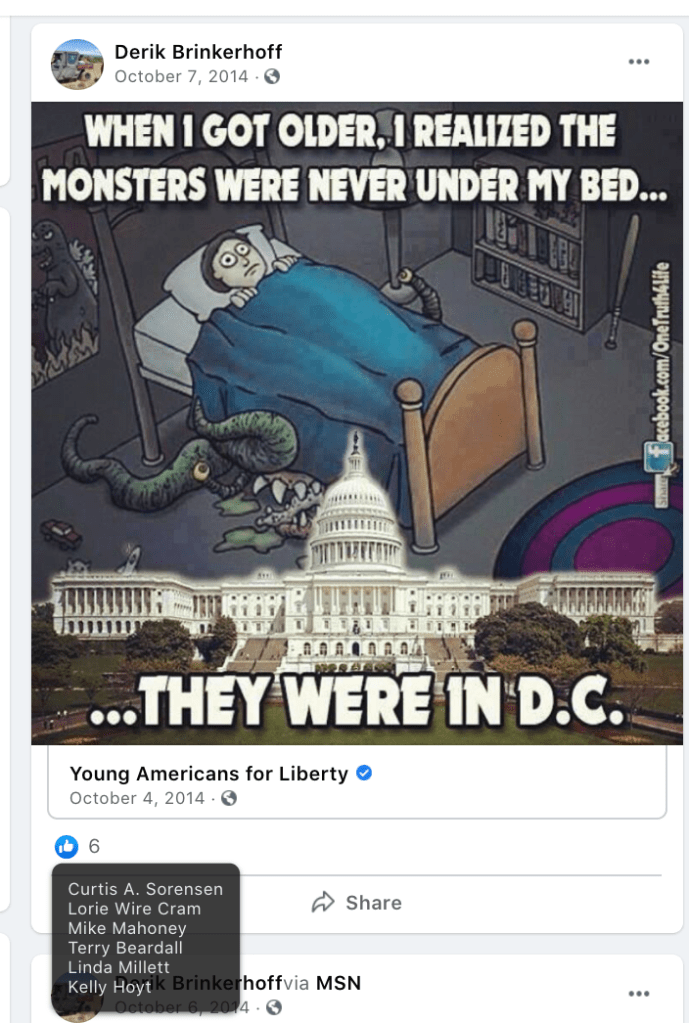Open Derik Brinkerhoff's profile picture
Screen dimensions: 689x1023
click(77, 63)
